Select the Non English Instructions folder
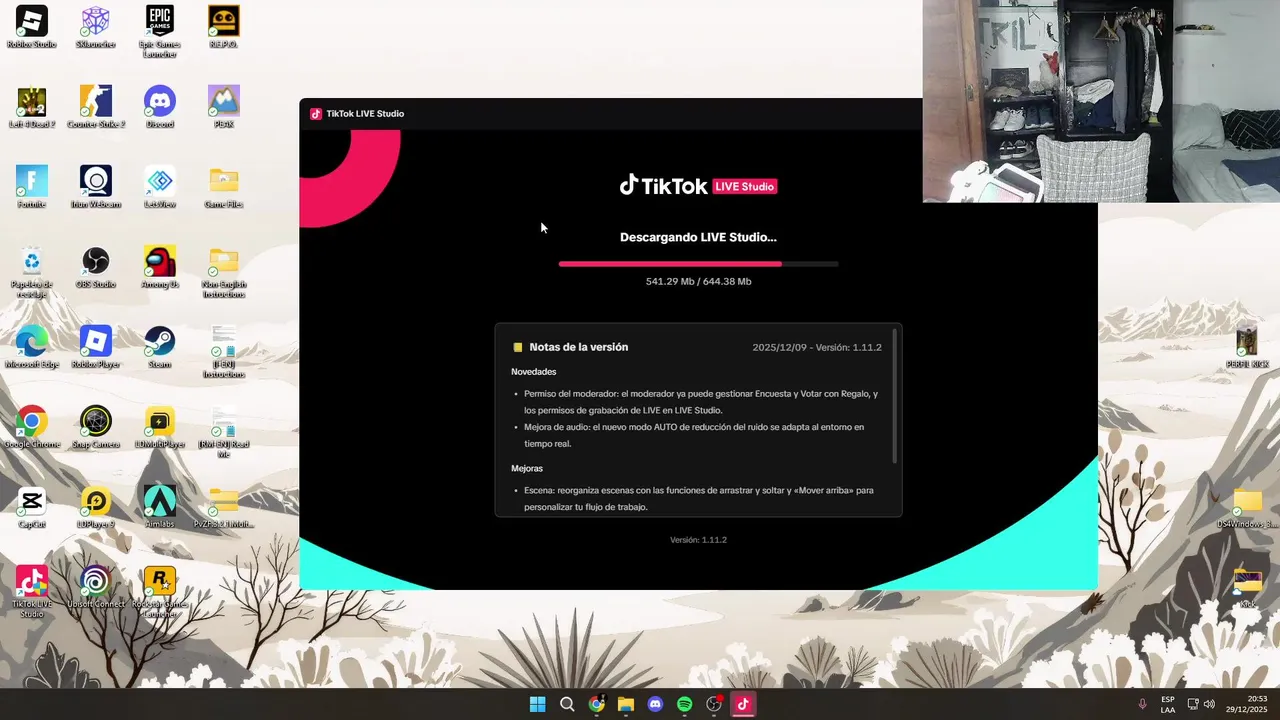Image resolution: width=1280 pixels, height=720 pixels. [224, 272]
